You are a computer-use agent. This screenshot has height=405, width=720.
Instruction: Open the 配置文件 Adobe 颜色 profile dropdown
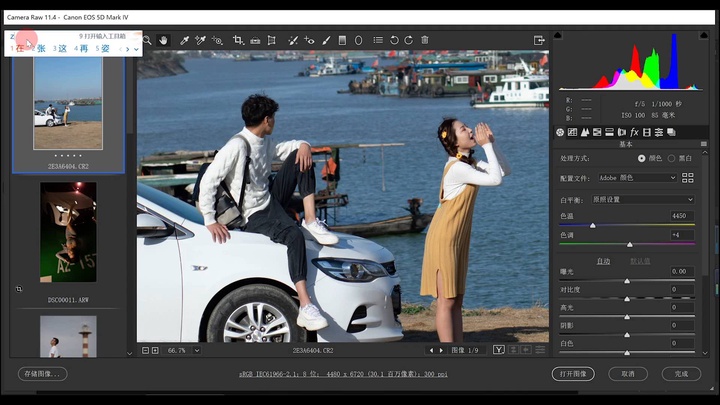(637, 178)
